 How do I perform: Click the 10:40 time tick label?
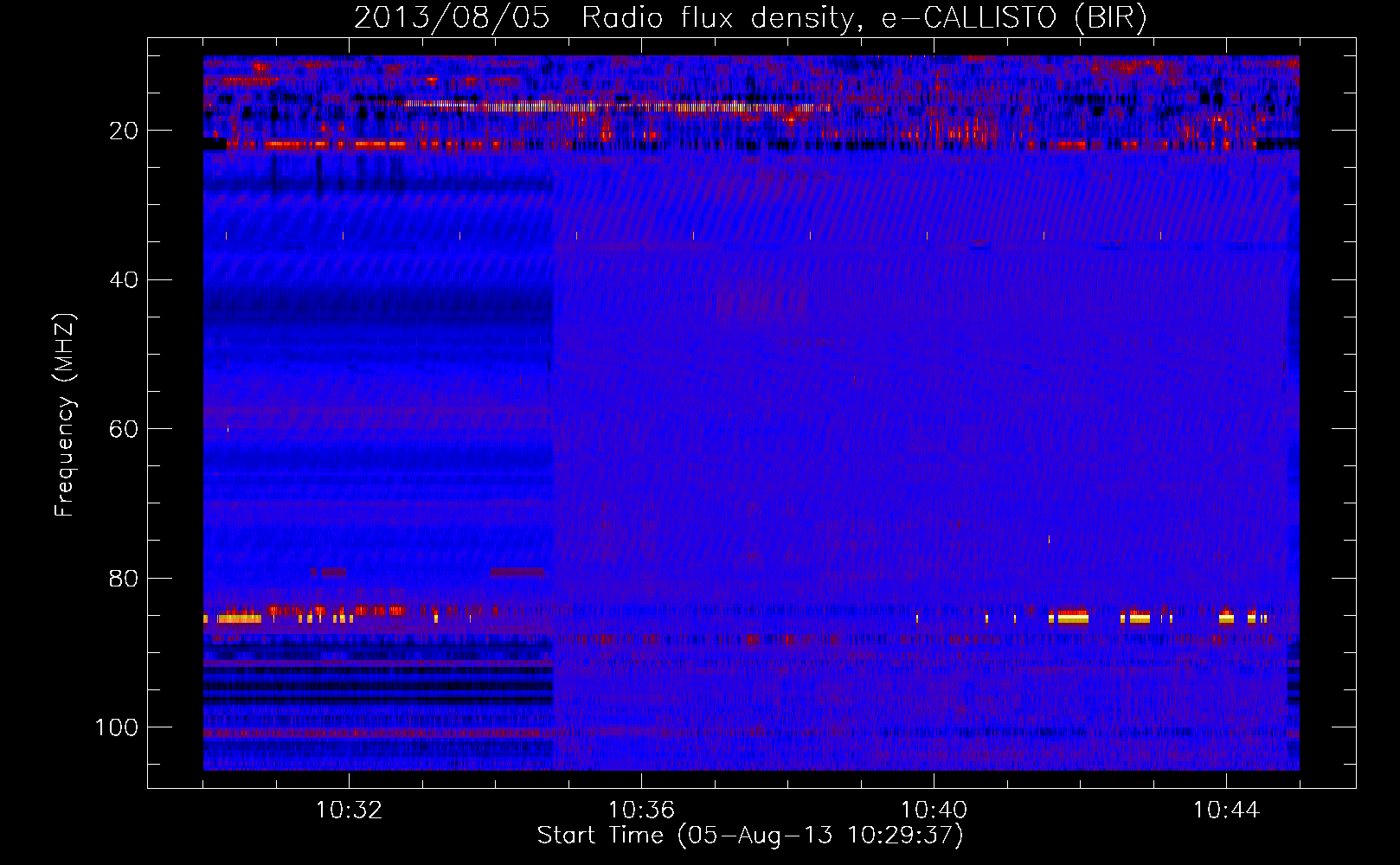(934, 811)
